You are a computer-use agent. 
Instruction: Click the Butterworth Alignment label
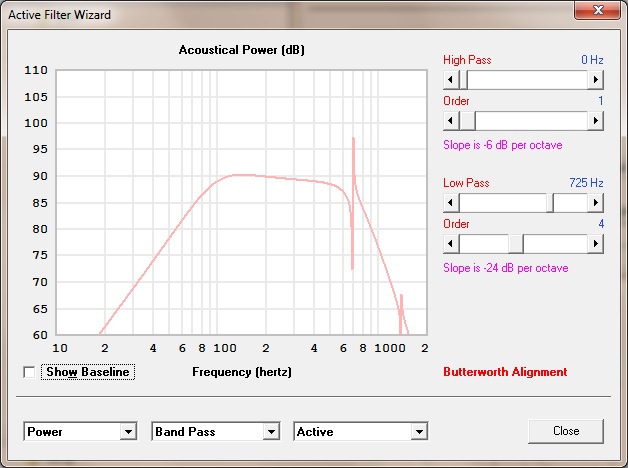[x=505, y=372]
